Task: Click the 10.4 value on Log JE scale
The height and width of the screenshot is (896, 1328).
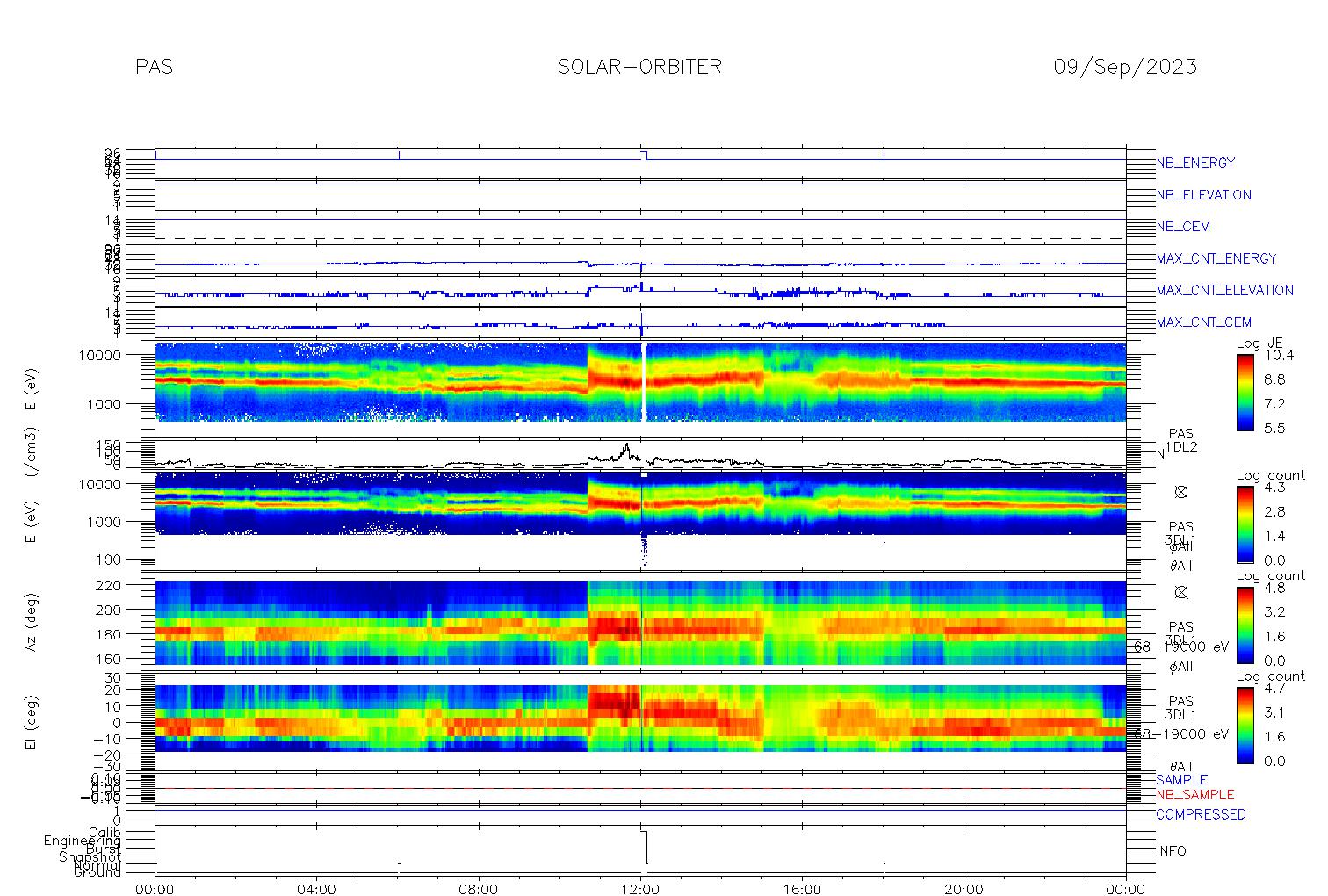Action: click(1279, 356)
